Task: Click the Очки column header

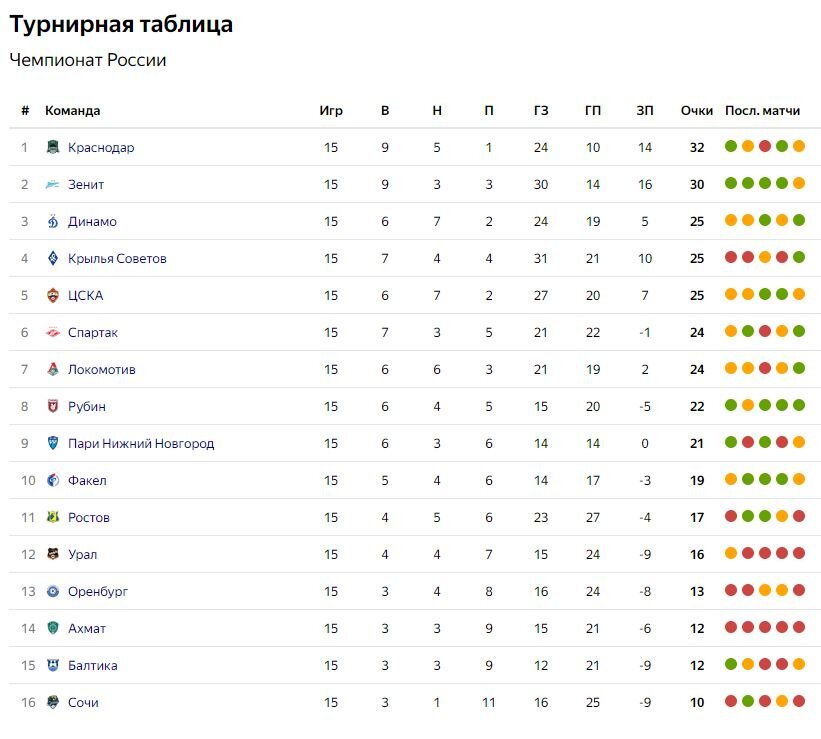Action: (696, 111)
